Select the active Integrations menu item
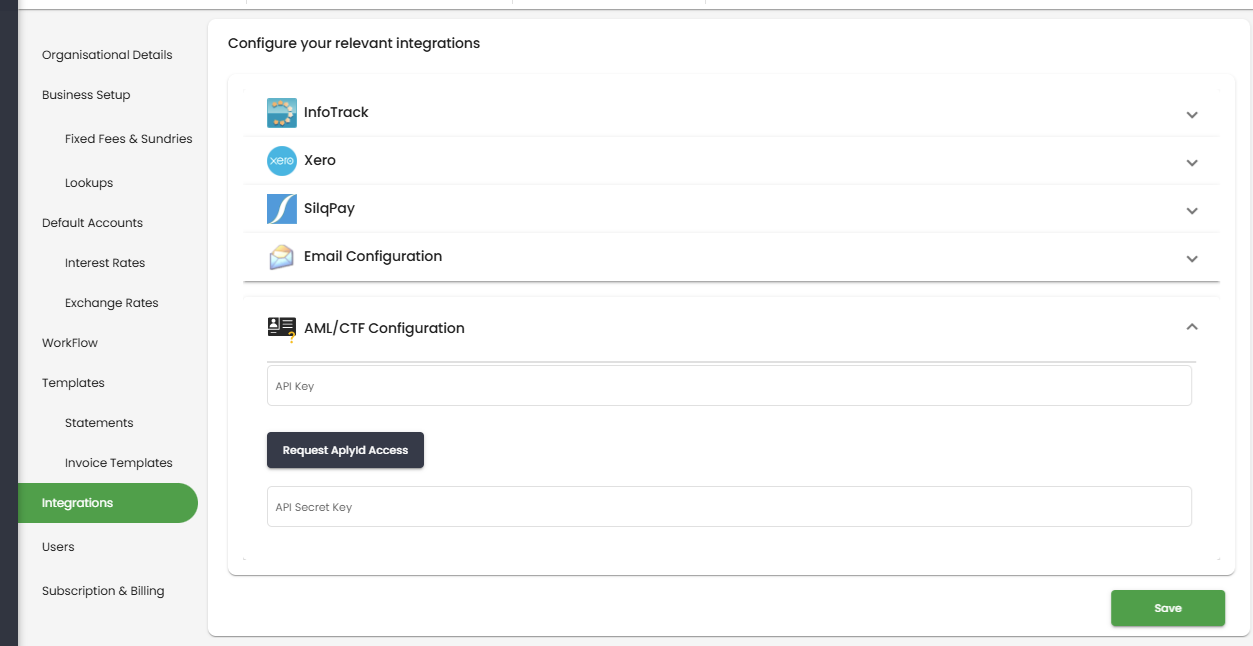This screenshot has width=1253, height=646. coord(108,503)
